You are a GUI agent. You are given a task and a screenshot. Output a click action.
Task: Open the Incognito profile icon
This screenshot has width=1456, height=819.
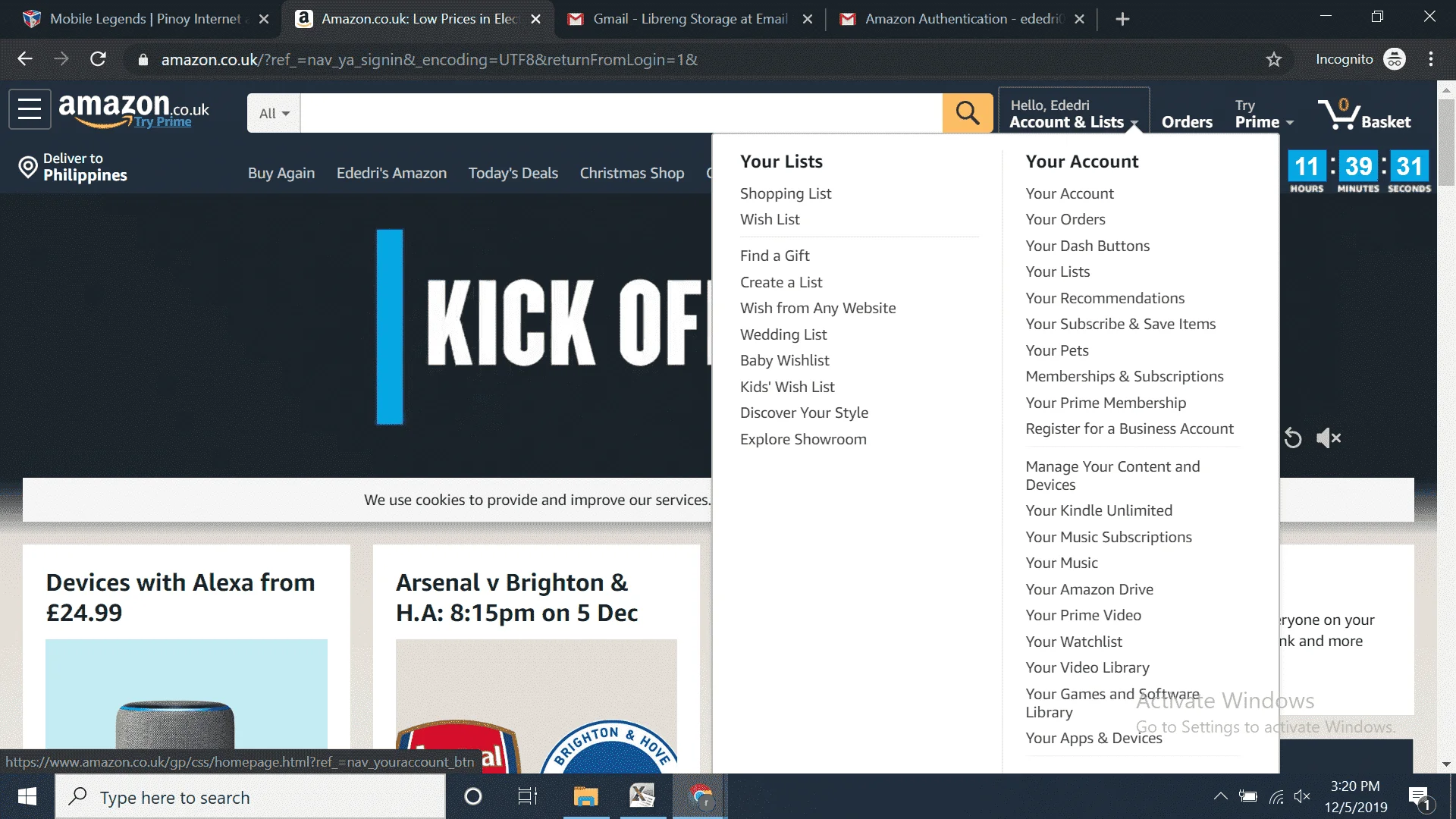pyautogui.click(x=1395, y=59)
